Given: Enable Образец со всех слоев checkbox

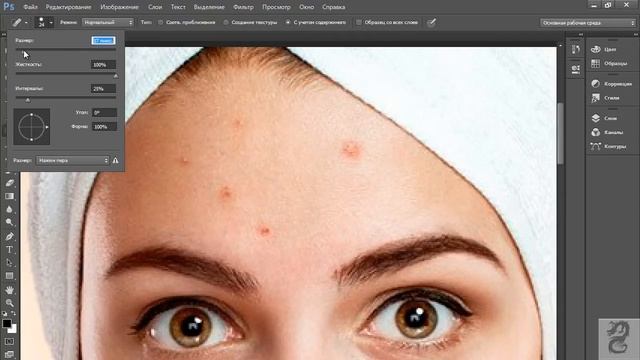Looking at the screenshot, I should coord(387,22).
